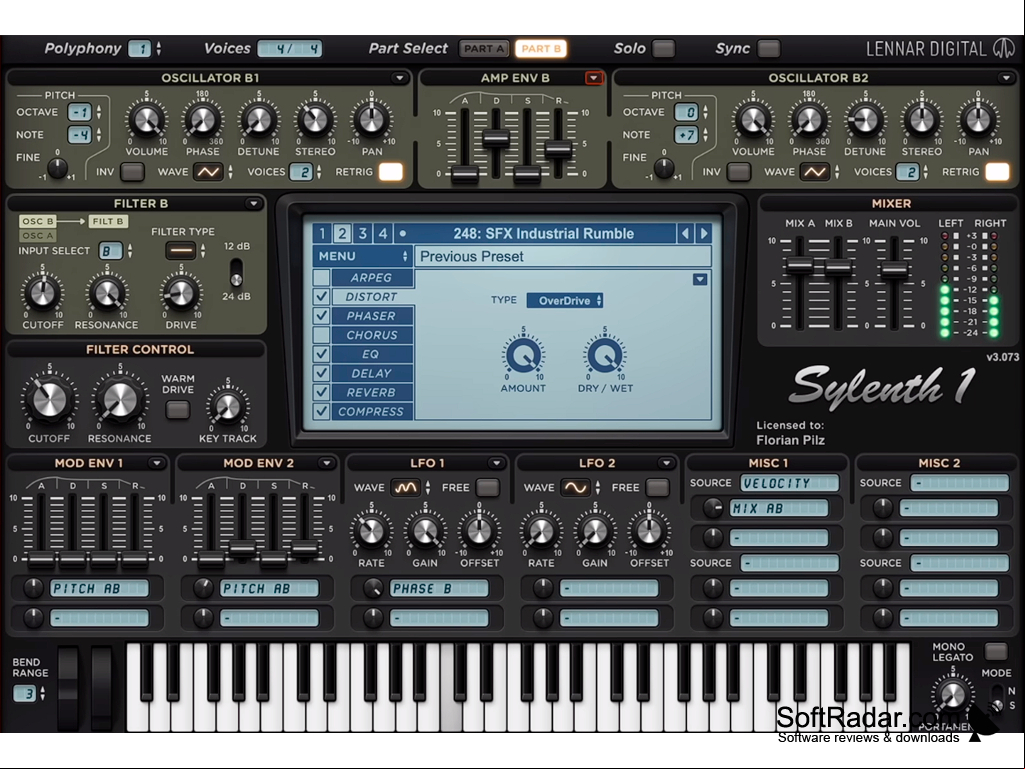Click the Mod Env 1 PITCH AB destination
The width and height of the screenshot is (1025, 769).
point(99,589)
